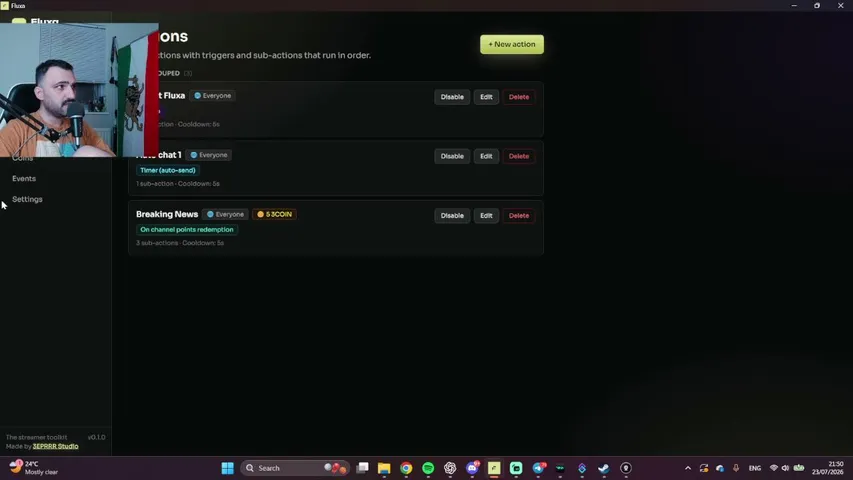853x480 pixels.
Task: Click Everyone badge on chat 1 action
Action: tap(209, 155)
